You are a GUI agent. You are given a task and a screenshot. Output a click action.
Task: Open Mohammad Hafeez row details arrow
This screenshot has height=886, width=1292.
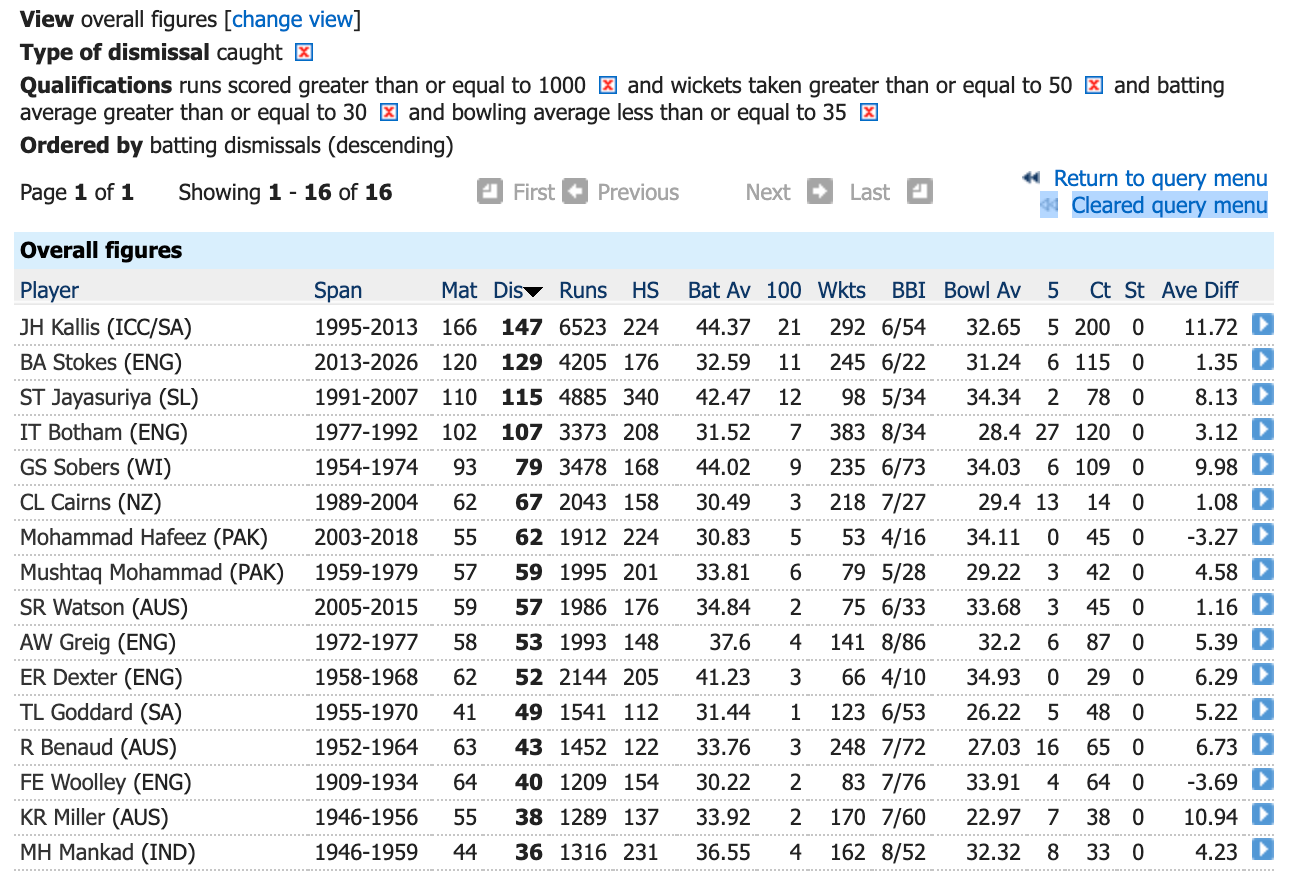pos(1263,534)
